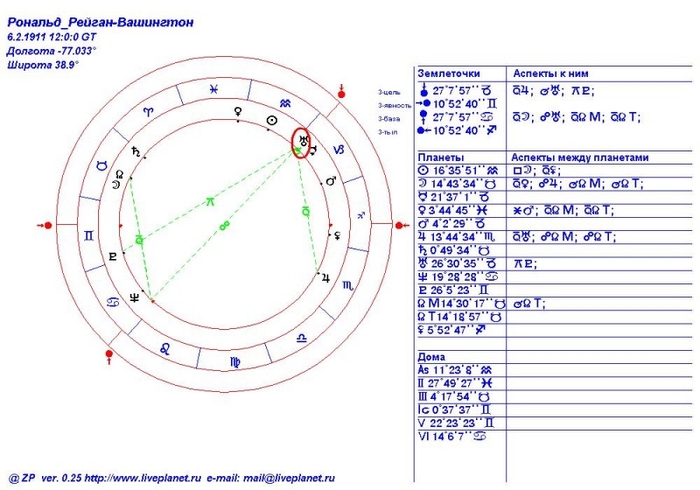This screenshot has width=700, height=490.
Task: Click the Землеточки section header
Action: [x=448, y=74]
